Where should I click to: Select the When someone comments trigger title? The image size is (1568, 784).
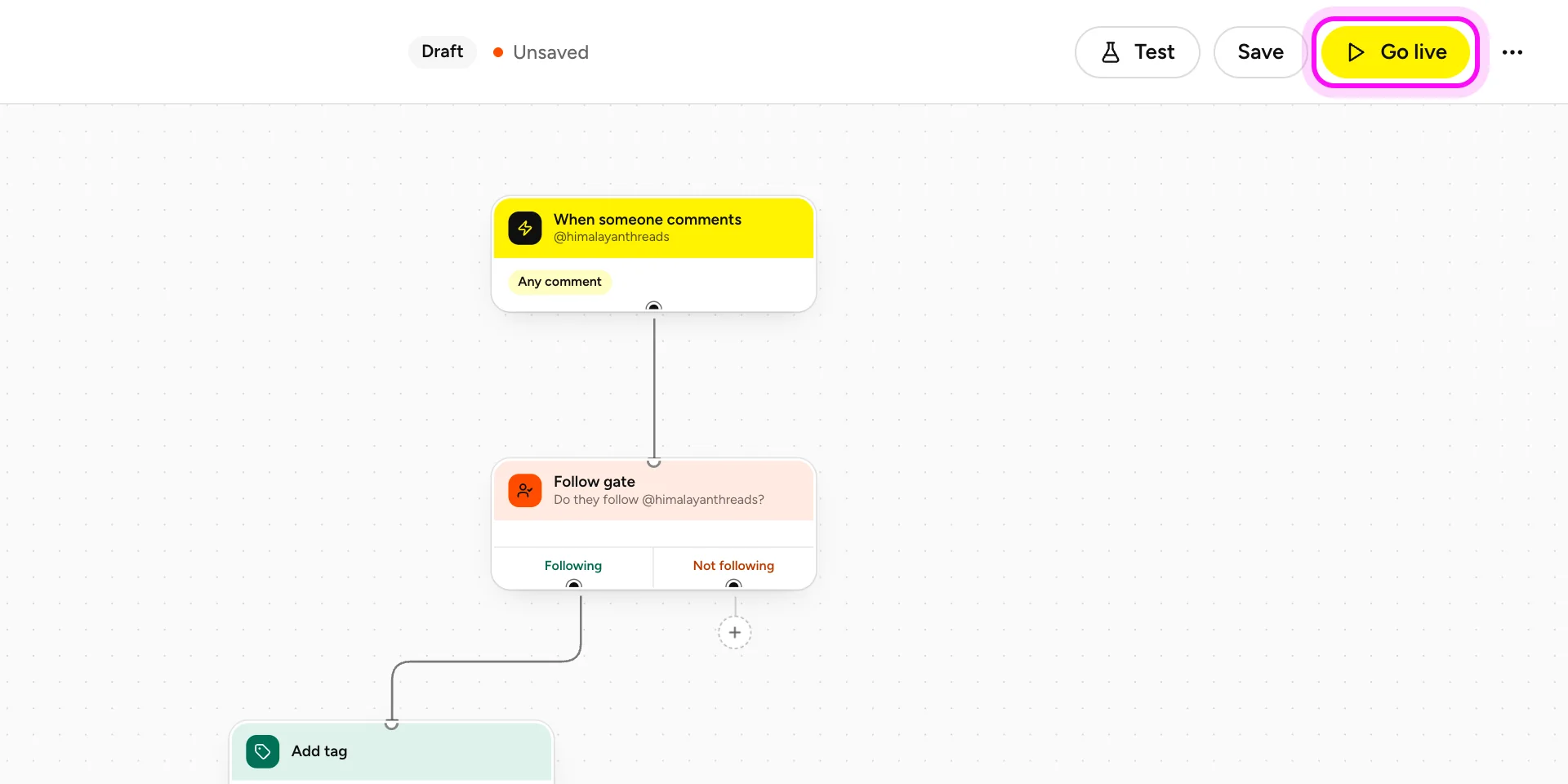tap(648, 219)
